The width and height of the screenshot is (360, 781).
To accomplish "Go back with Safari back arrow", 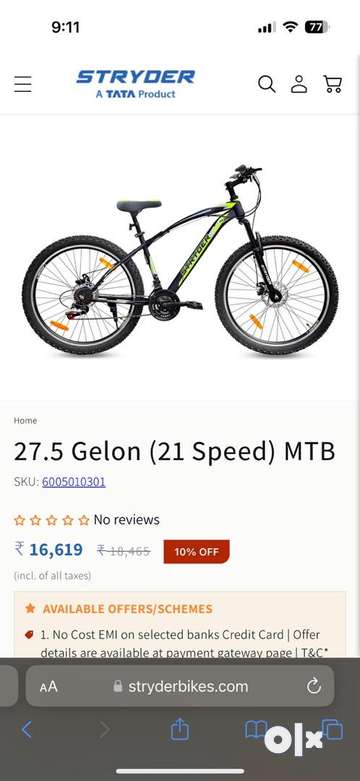I will point(26,730).
